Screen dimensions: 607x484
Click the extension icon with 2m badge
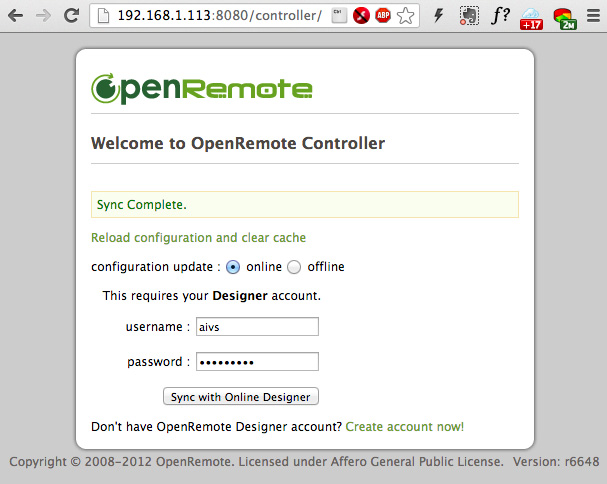(x=564, y=17)
